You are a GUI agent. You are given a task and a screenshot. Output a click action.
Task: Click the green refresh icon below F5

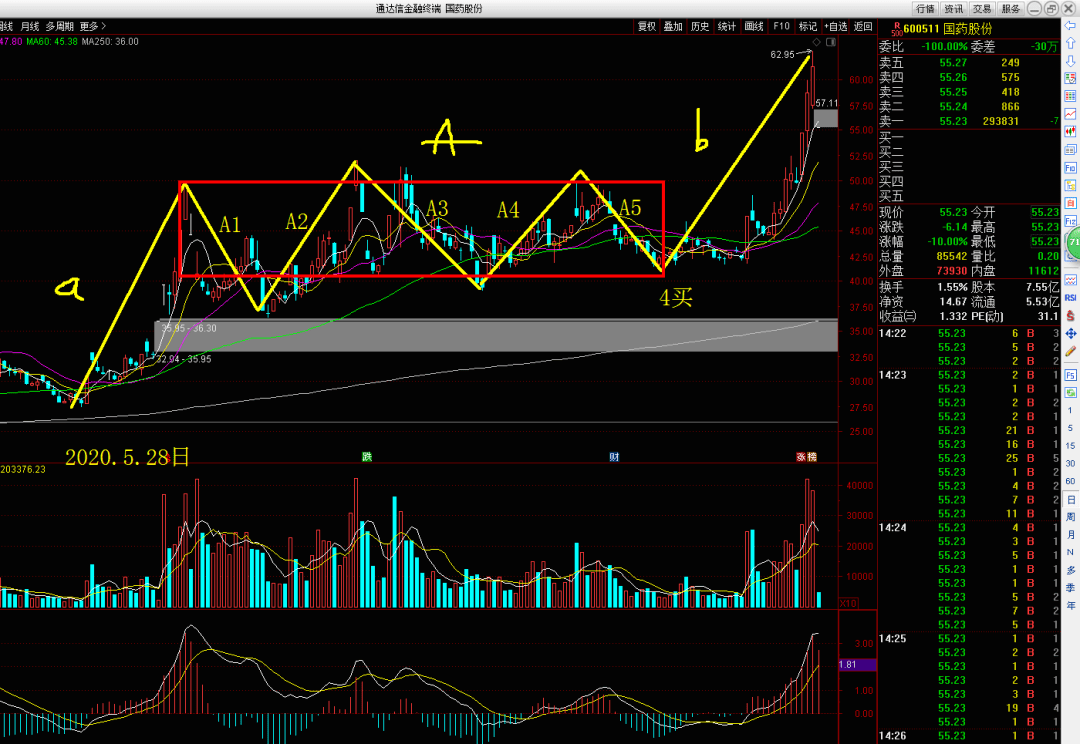pyautogui.click(x=1070, y=393)
